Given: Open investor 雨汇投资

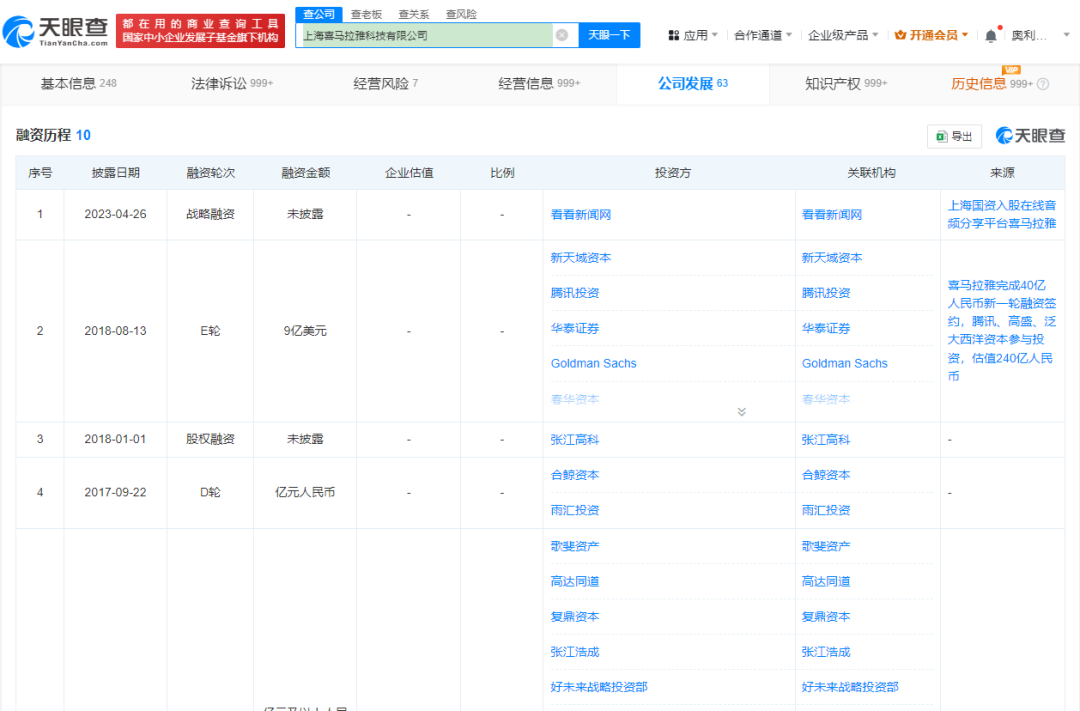Looking at the screenshot, I should point(575,511).
